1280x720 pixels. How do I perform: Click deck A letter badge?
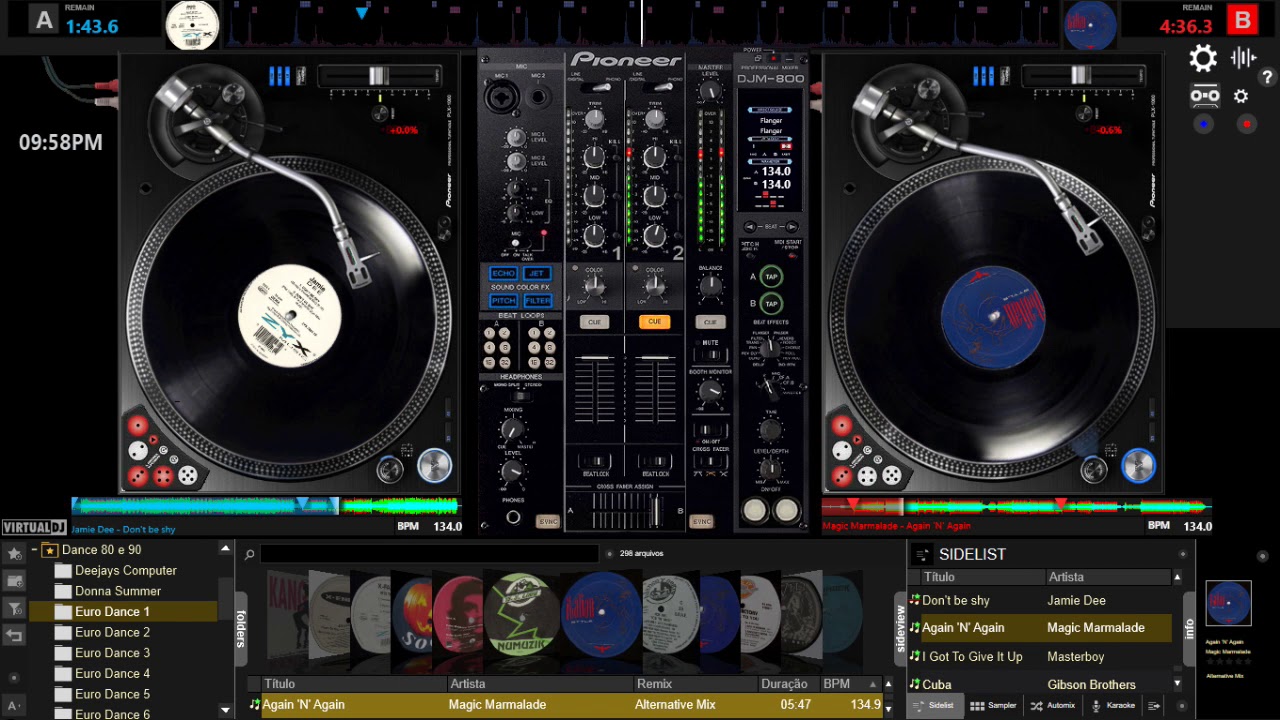(x=43, y=19)
